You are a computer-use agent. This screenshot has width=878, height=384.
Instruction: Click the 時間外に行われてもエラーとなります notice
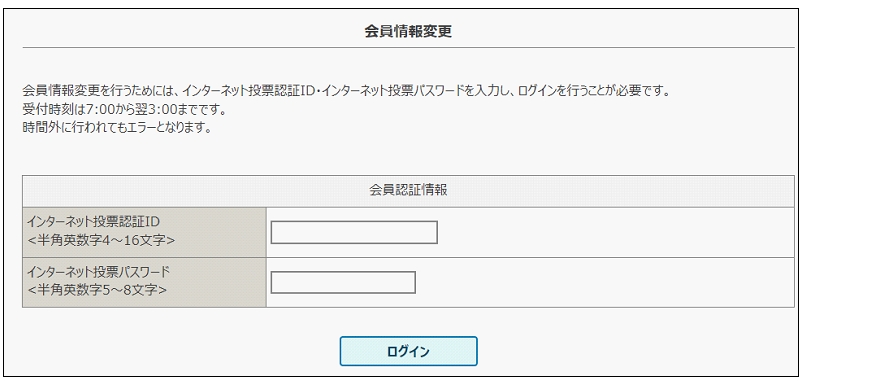point(118,127)
